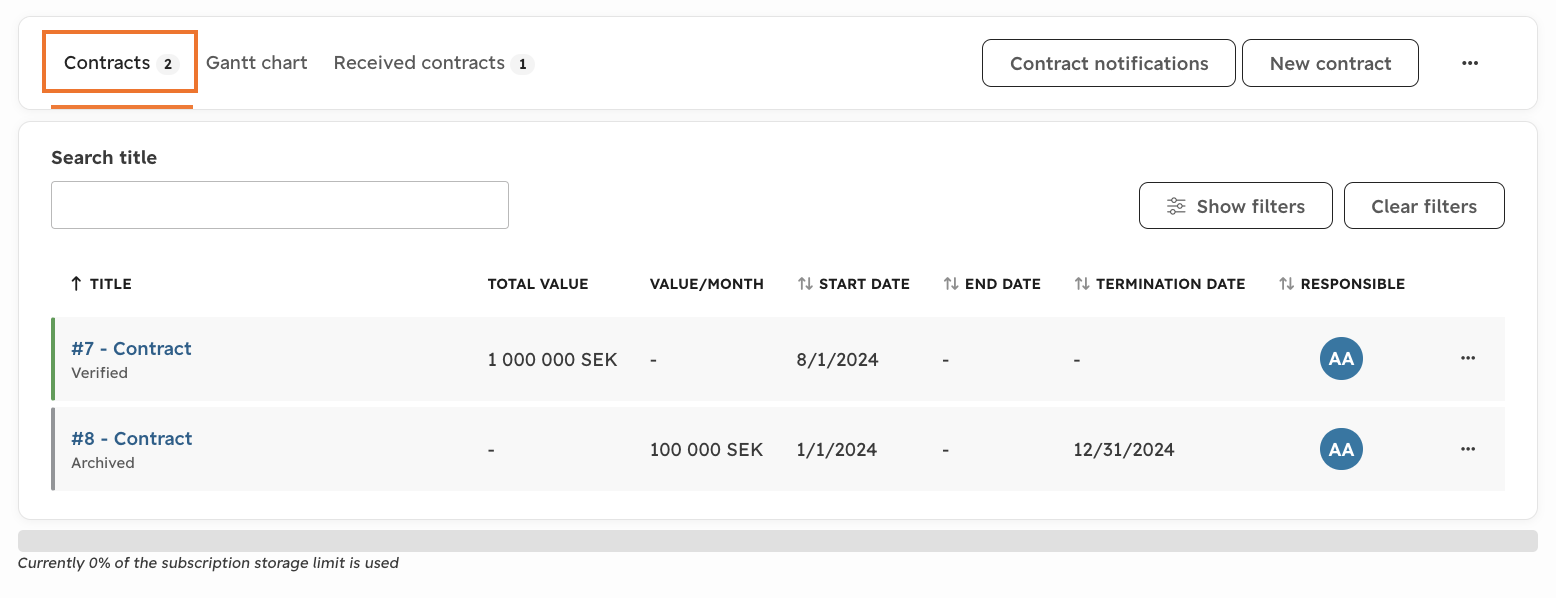The height and width of the screenshot is (598, 1556).
Task: Open the #7 - Contract link
Action: 131,348
